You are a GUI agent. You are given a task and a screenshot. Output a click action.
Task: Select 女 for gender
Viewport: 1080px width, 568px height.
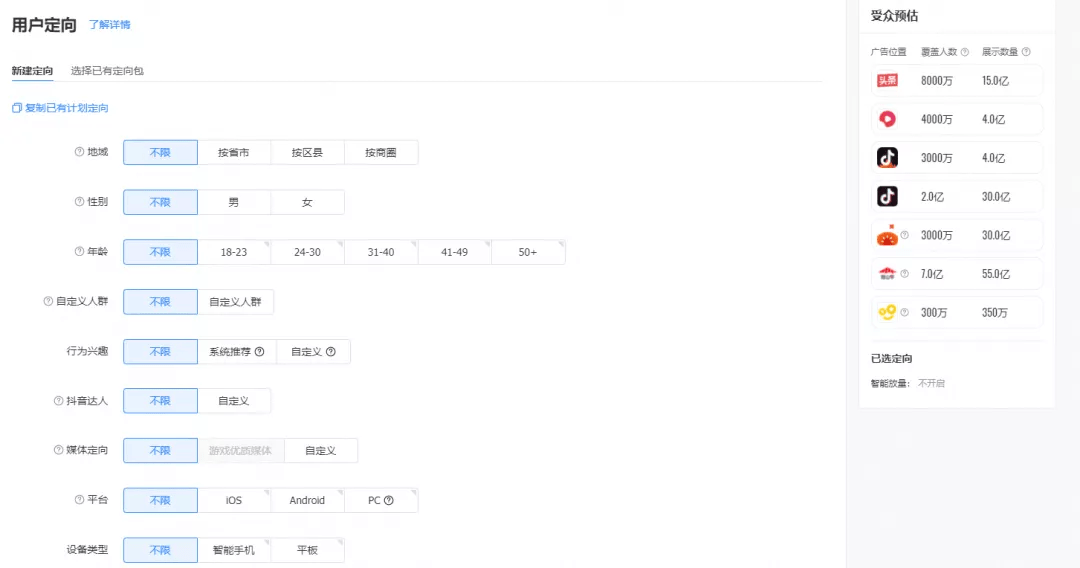coord(307,202)
